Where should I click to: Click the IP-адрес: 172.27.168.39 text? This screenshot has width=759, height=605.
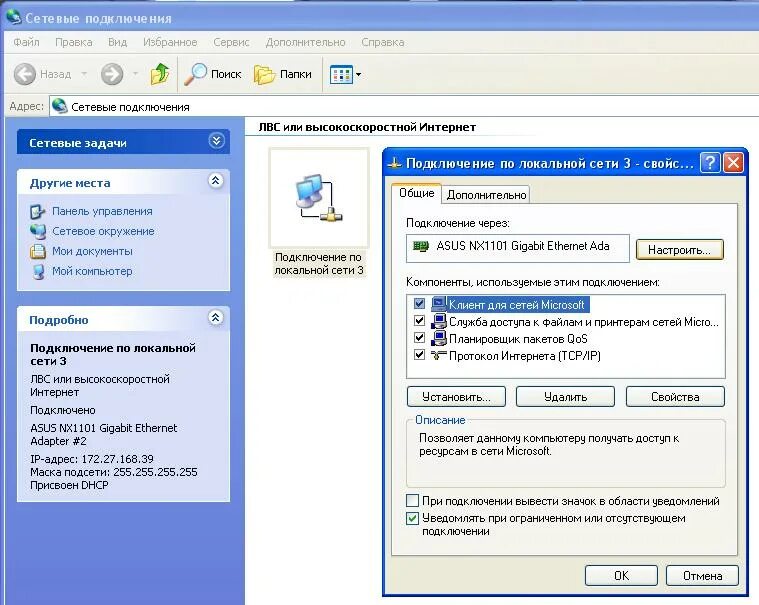click(91, 459)
